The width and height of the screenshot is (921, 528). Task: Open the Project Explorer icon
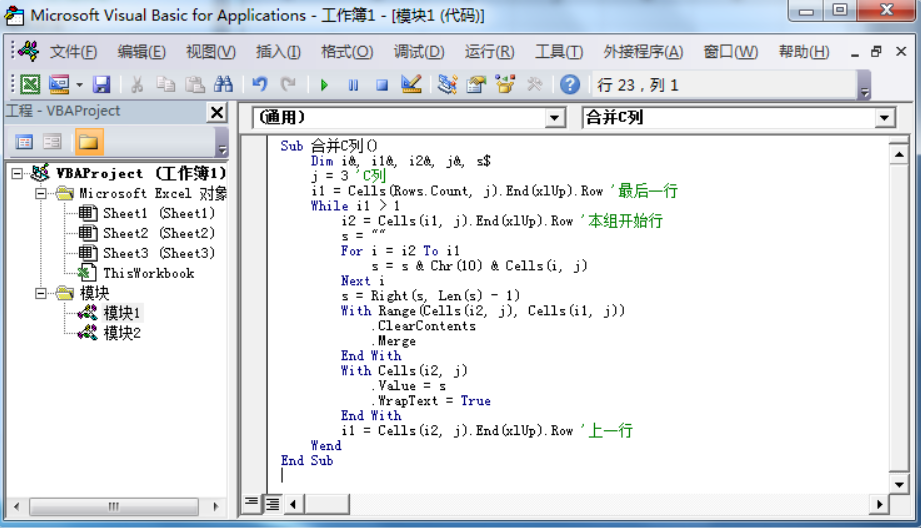pyautogui.click(x=448, y=85)
